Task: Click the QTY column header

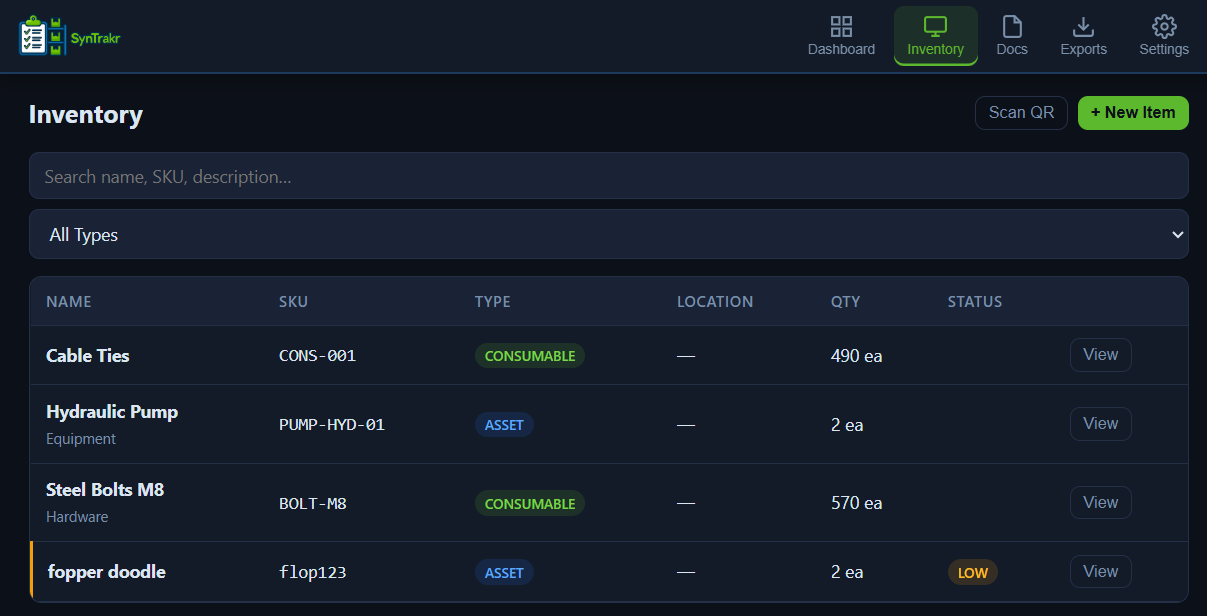Action: click(x=845, y=302)
